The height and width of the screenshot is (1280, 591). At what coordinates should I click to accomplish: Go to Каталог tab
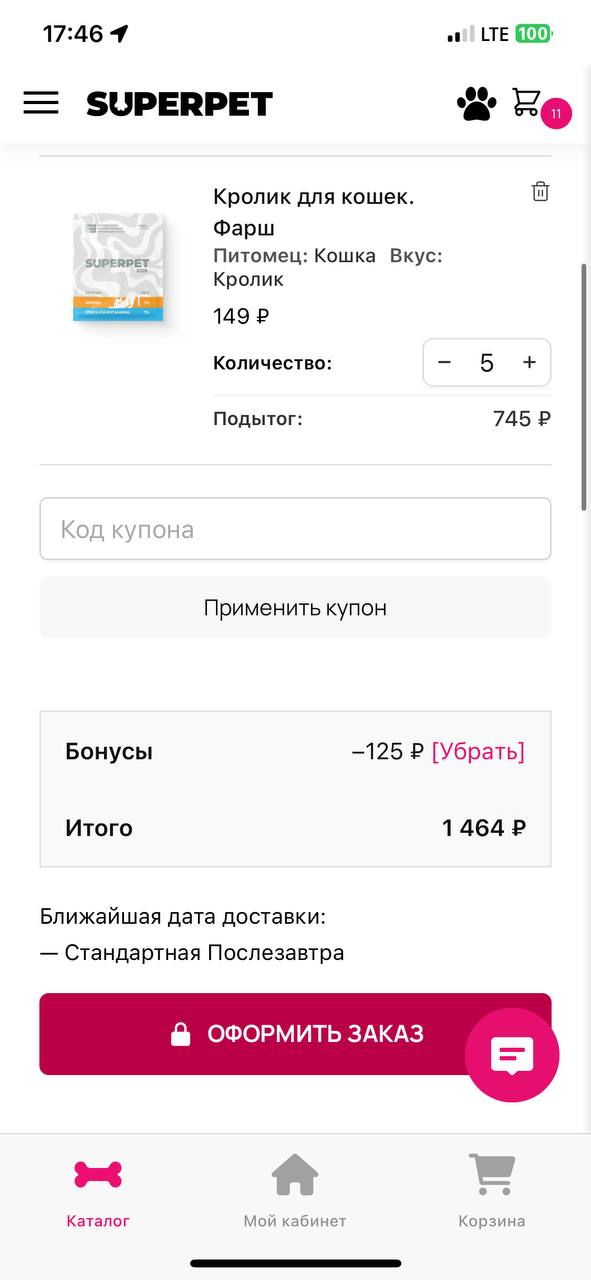pos(98,1192)
